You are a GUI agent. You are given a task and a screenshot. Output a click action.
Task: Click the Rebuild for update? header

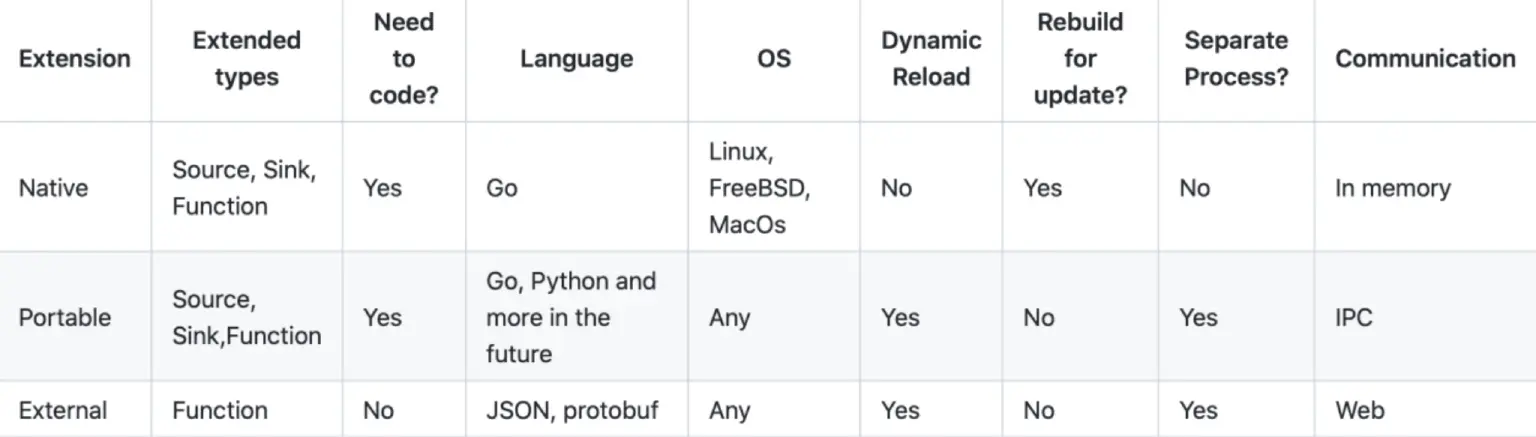[x=1080, y=59]
